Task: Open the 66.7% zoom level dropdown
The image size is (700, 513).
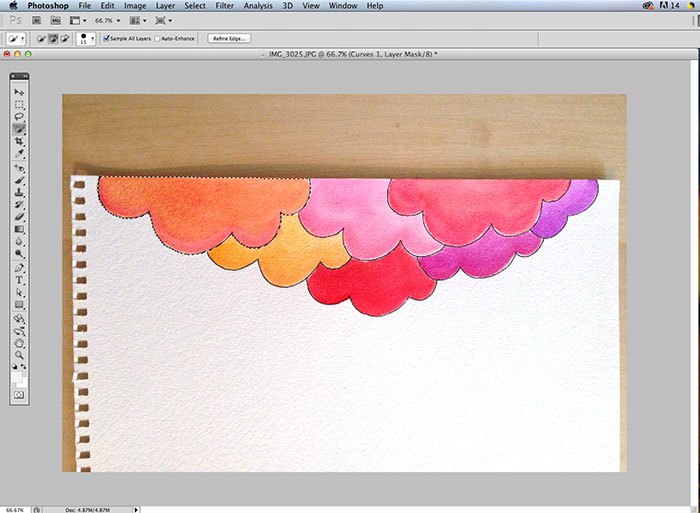Action: click(x=108, y=21)
